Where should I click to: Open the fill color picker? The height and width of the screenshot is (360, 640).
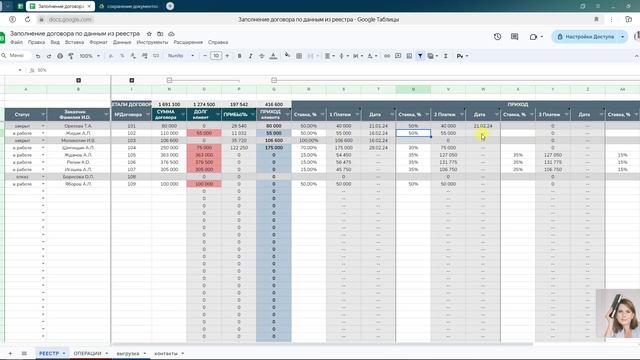[x=287, y=56]
